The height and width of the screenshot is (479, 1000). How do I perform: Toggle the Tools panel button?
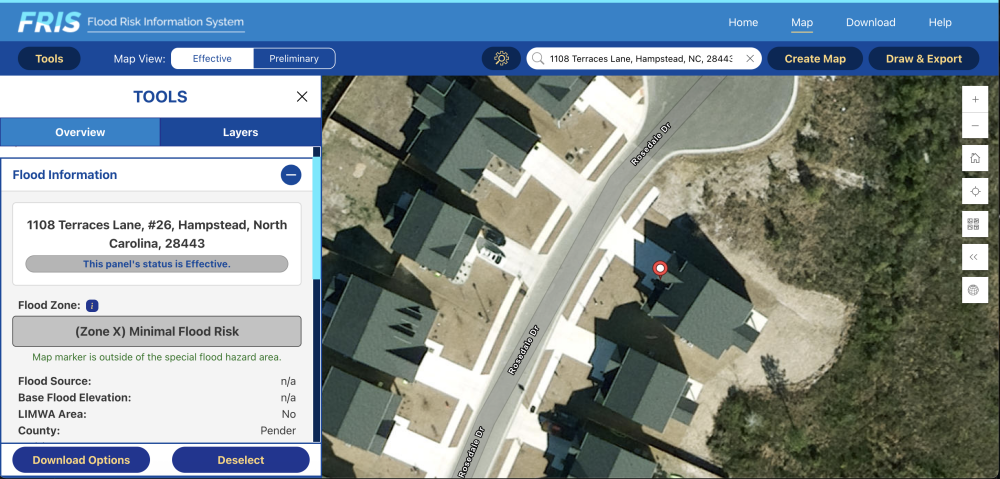coord(49,59)
